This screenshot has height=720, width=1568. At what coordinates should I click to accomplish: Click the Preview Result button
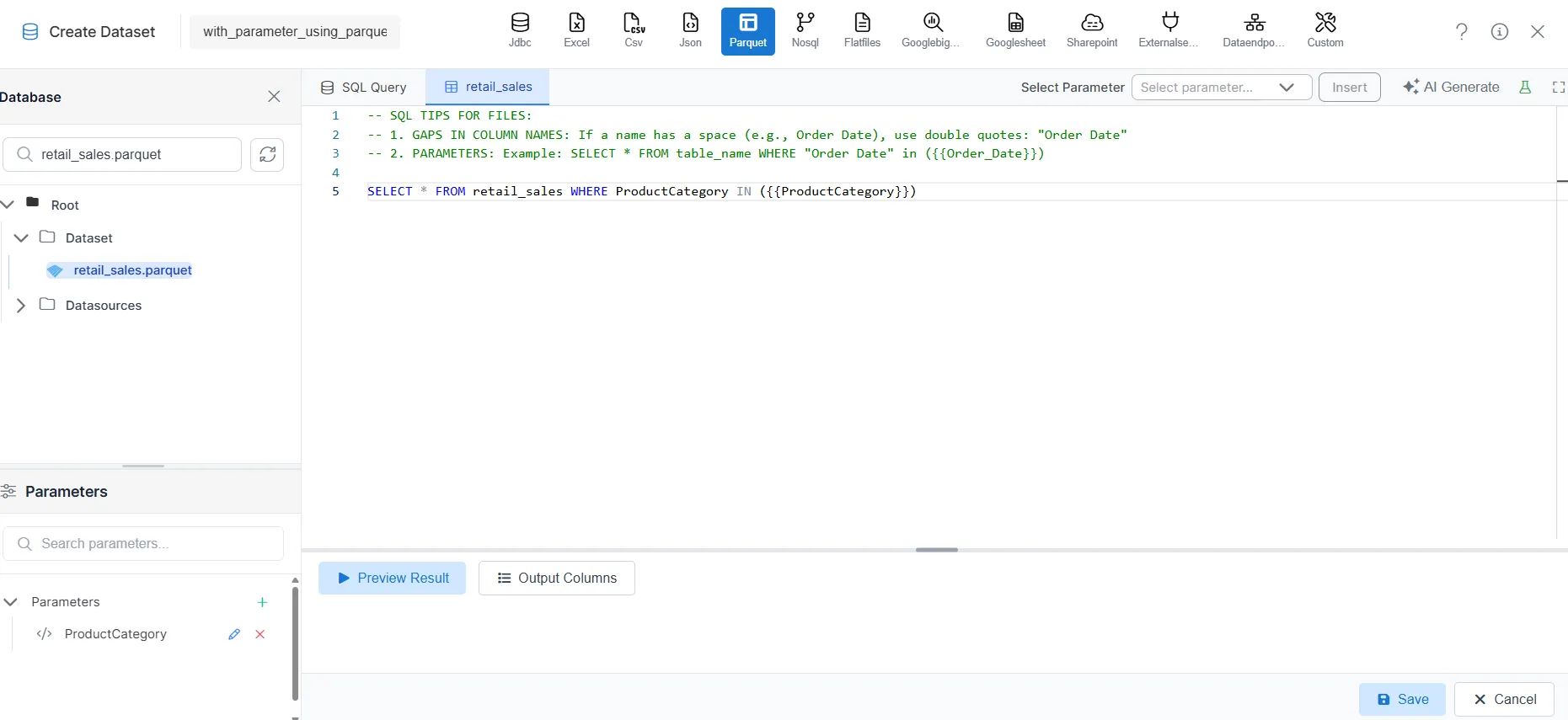coord(392,579)
